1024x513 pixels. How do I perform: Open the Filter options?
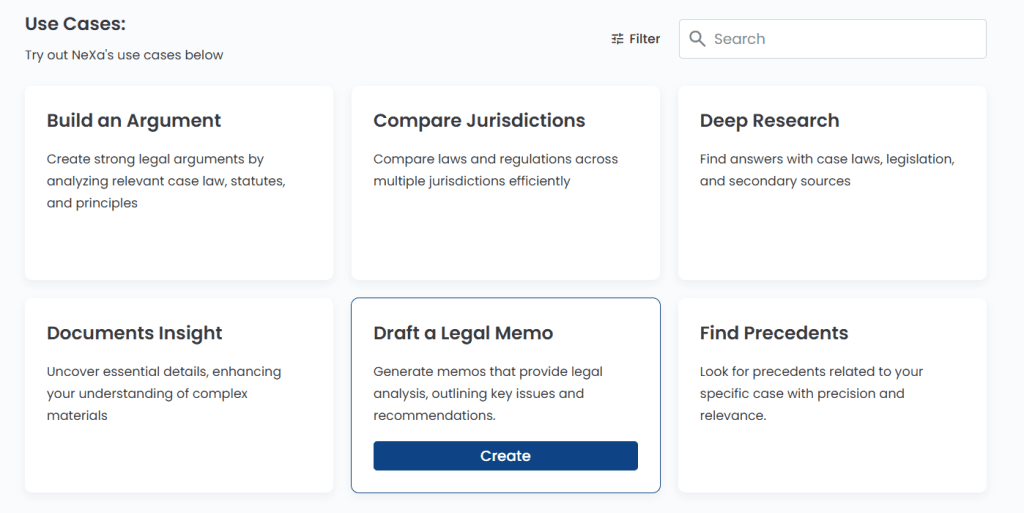[635, 39]
